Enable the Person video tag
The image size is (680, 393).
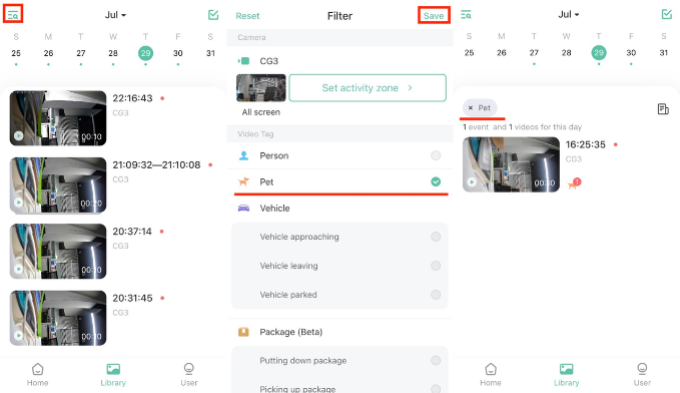coord(436,155)
